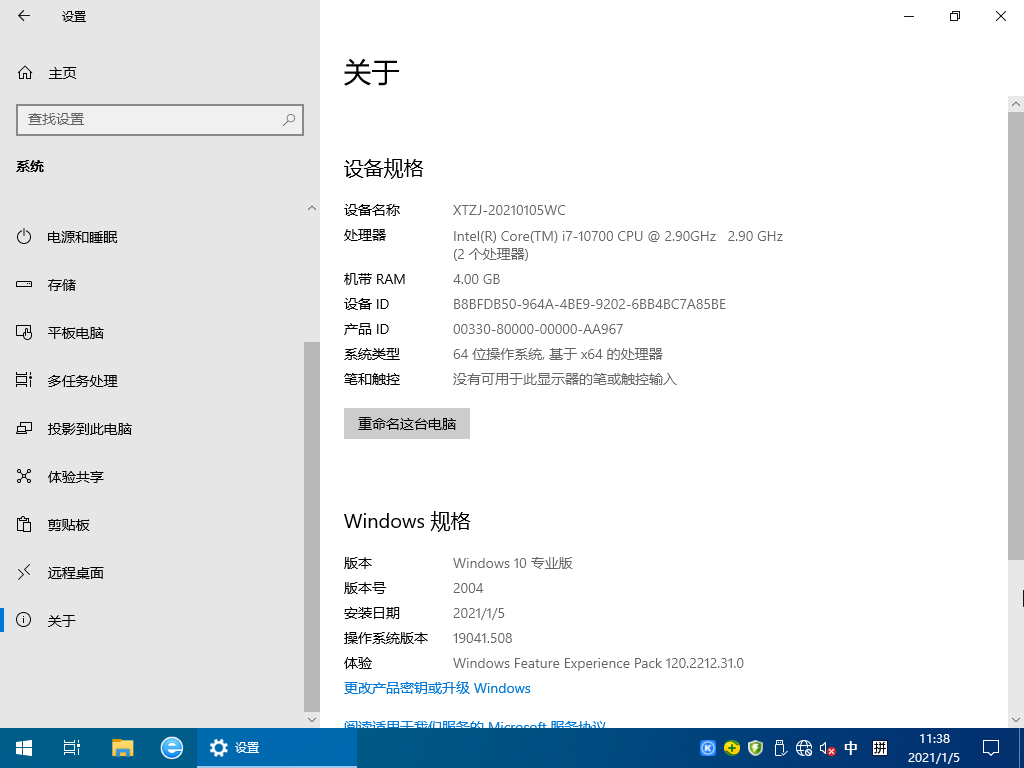The height and width of the screenshot is (768, 1024).
Task: Click the search magnifier icon
Action: [x=289, y=120]
